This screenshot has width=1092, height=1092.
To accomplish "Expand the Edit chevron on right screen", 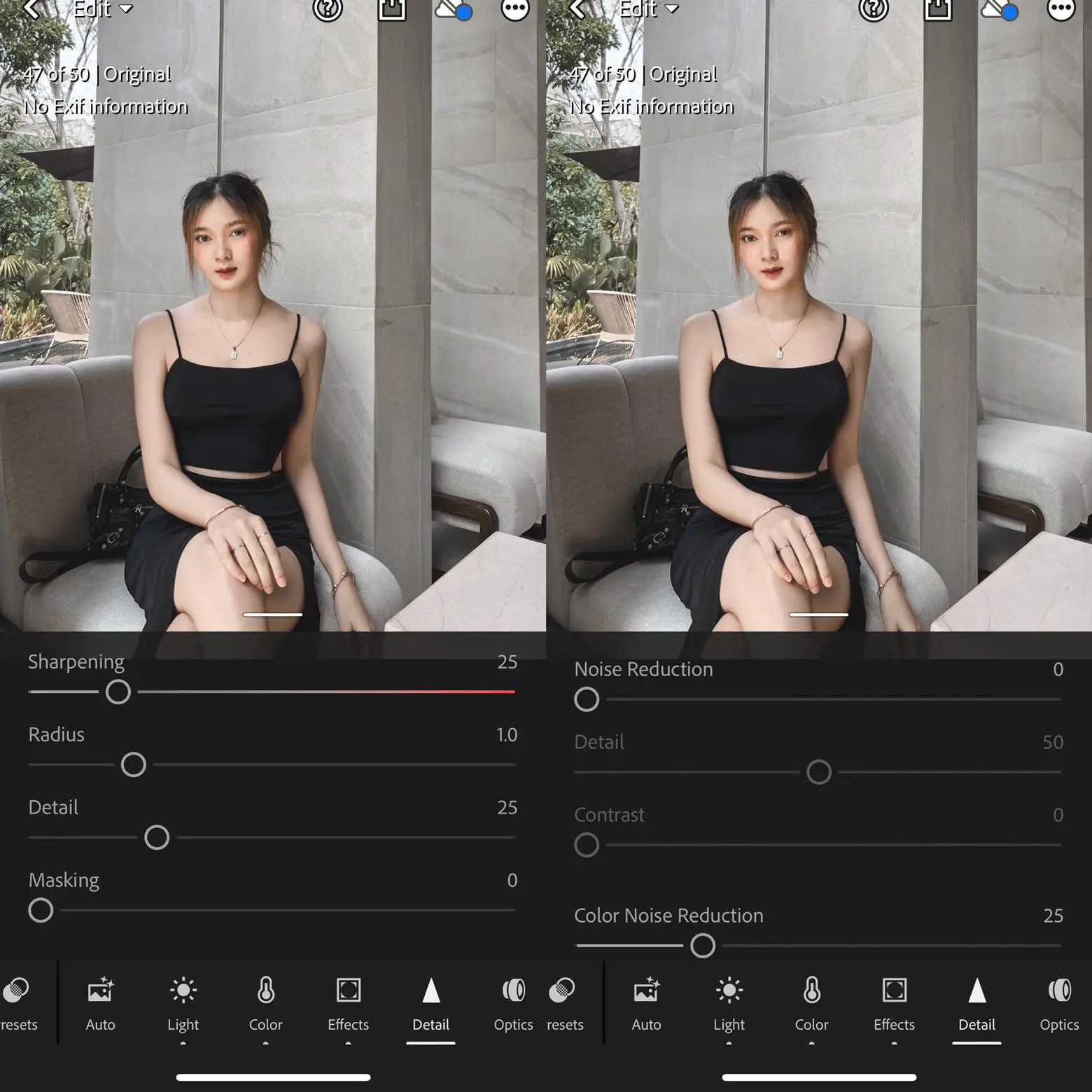I will (673, 10).
